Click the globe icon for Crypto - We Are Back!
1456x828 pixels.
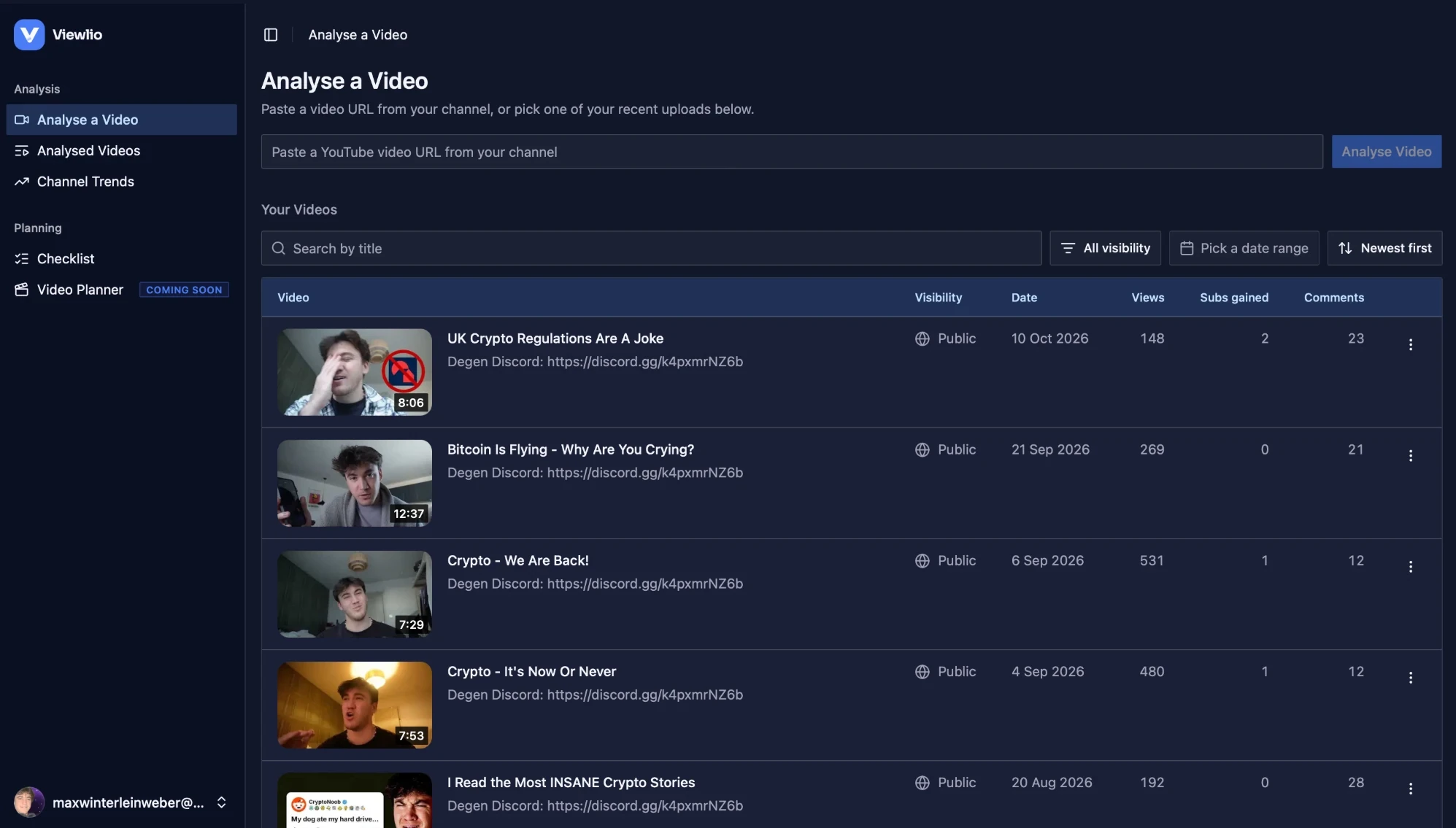(x=922, y=561)
